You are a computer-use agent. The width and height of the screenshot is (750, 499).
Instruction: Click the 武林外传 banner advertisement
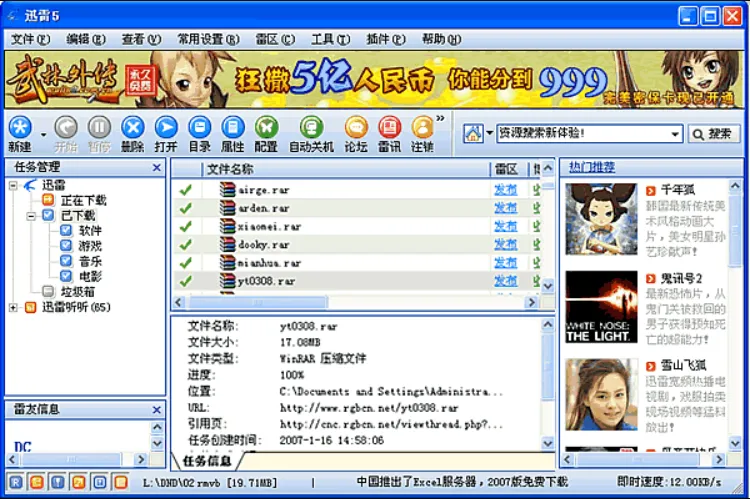pyautogui.click(x=374, y=79)
